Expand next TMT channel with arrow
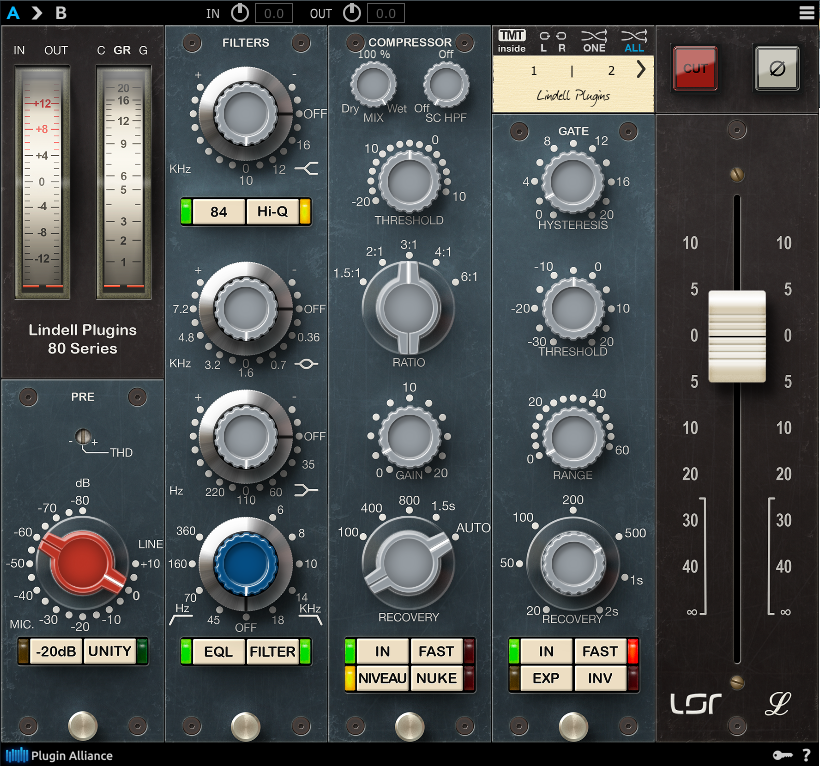This screenshot has width=820, height=766. 640,70
